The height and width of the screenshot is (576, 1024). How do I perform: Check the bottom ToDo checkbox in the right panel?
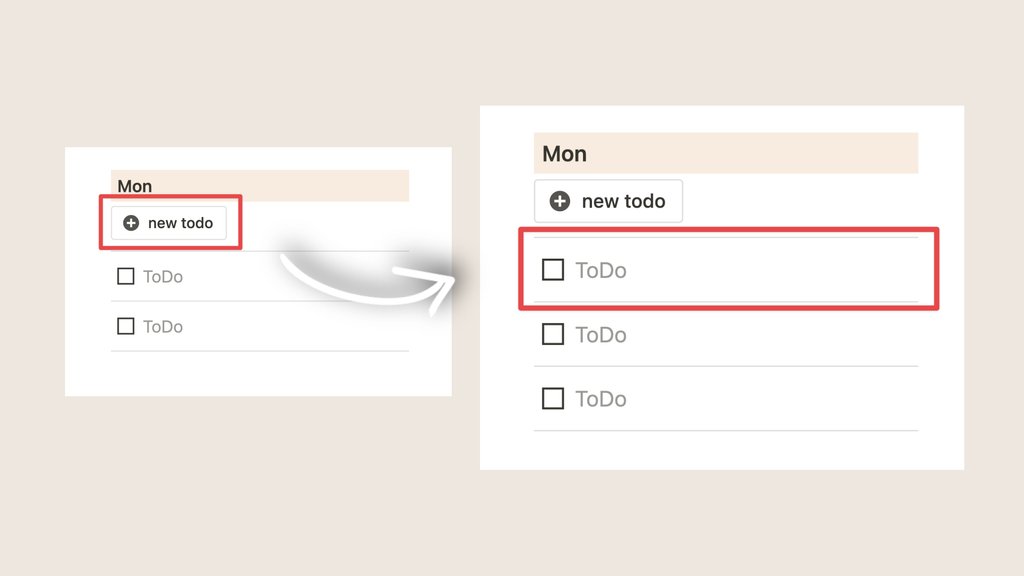pos(553,398)
